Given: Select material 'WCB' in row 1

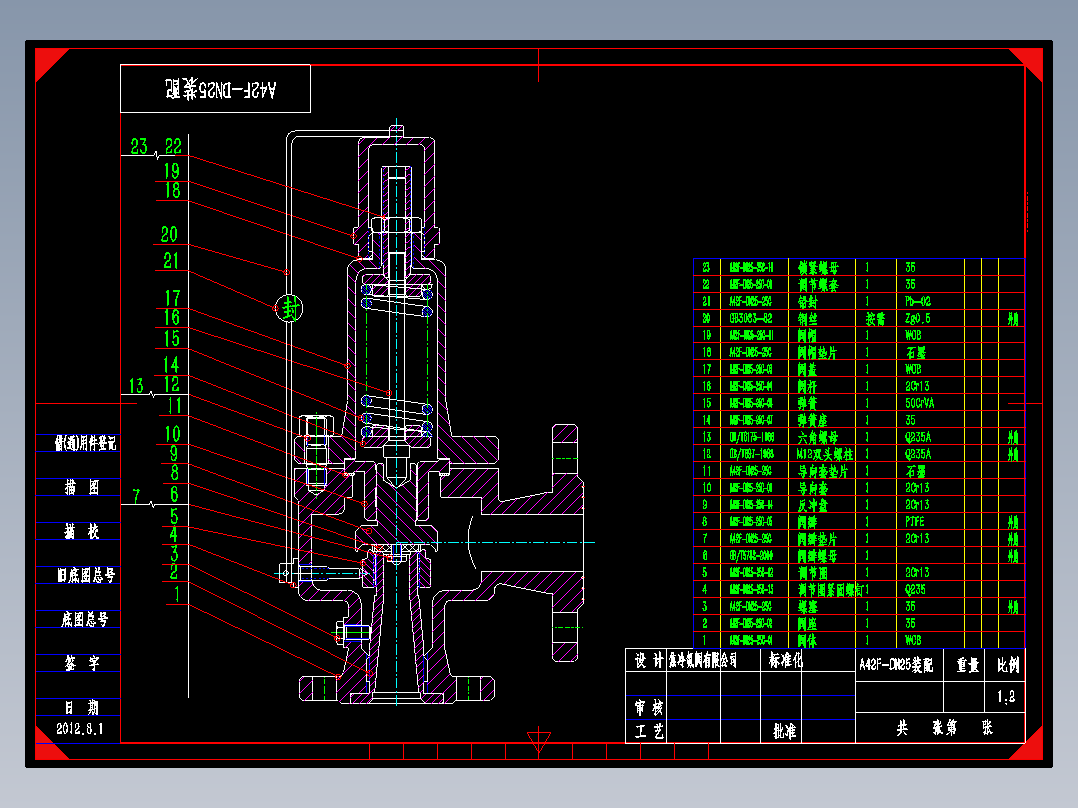Looking at the screenshot, I should pos(913,640).
